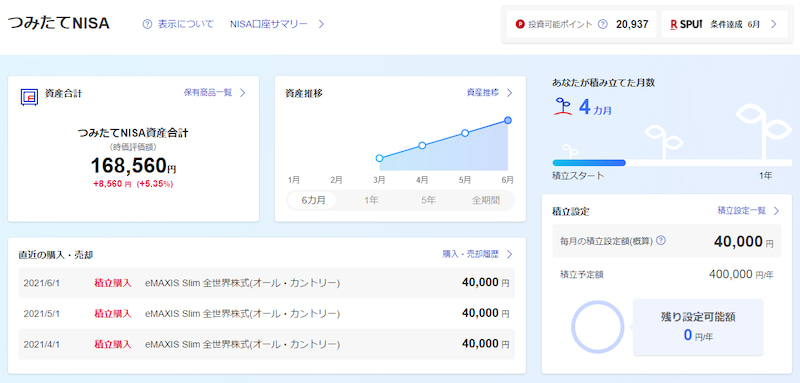Open the chevron next to 保有商品一覧
The height and width of the screenshot is (383, 800).
(x=243, y=93)
